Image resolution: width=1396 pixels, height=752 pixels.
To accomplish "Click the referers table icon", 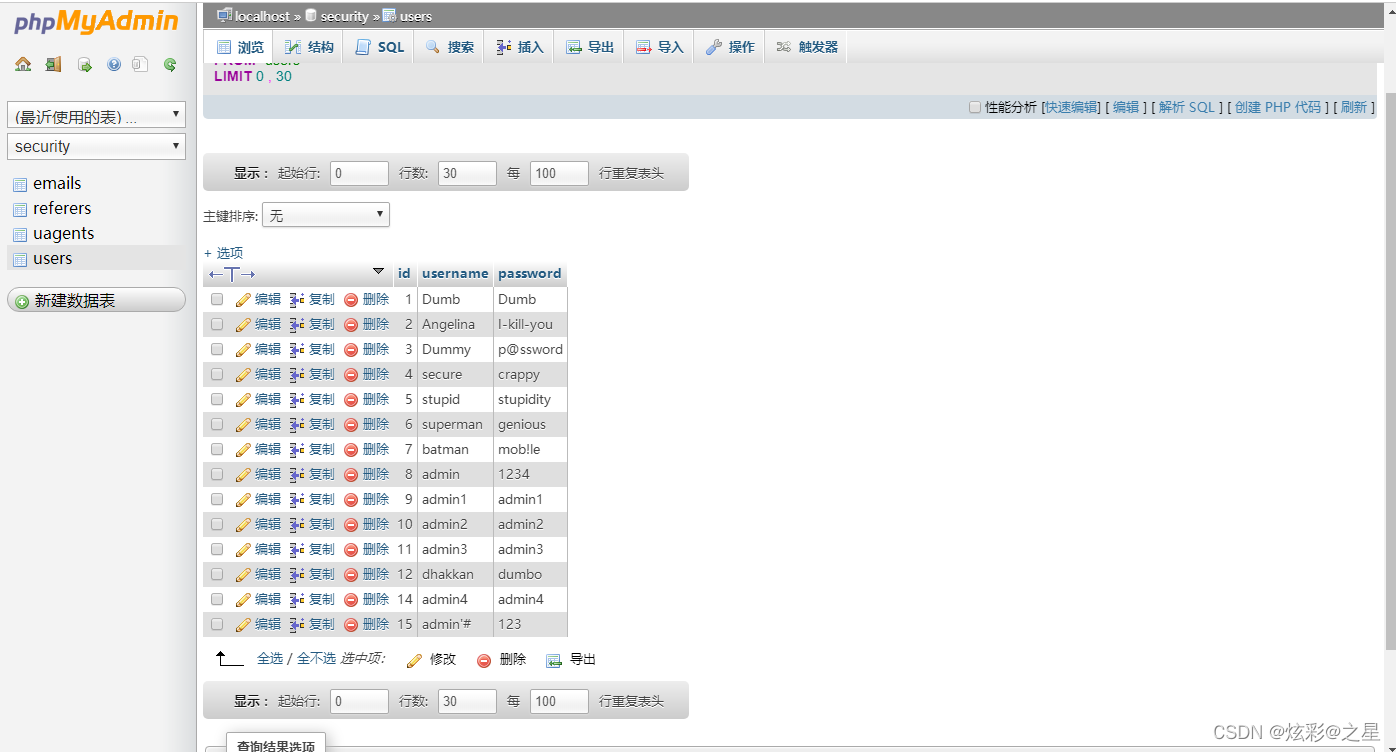I will [x=20, y=209].
